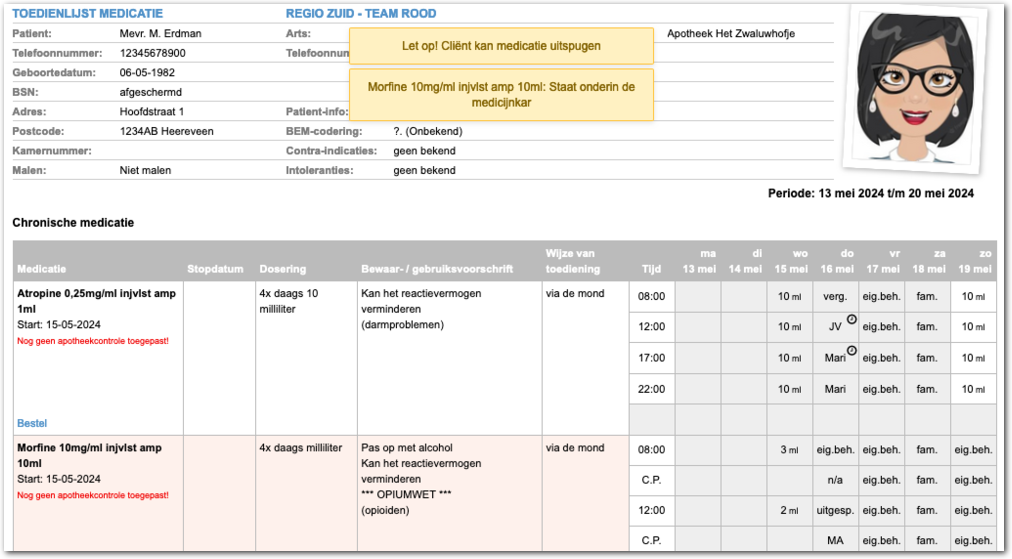Click Morfine C.P. cell showing 'n/a'
1012x559 pixels.
click(x=835, y=480)
